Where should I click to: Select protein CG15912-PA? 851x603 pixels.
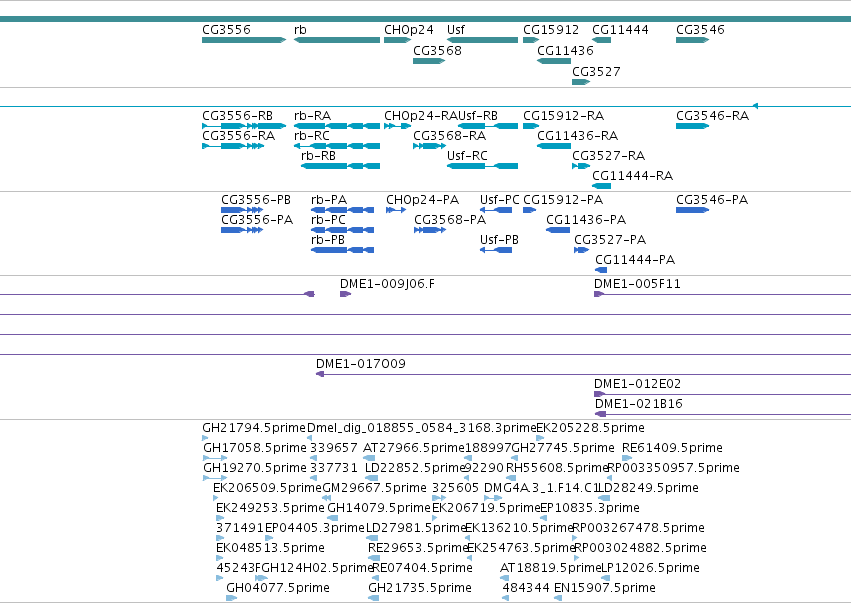click(x=529, y=210)
